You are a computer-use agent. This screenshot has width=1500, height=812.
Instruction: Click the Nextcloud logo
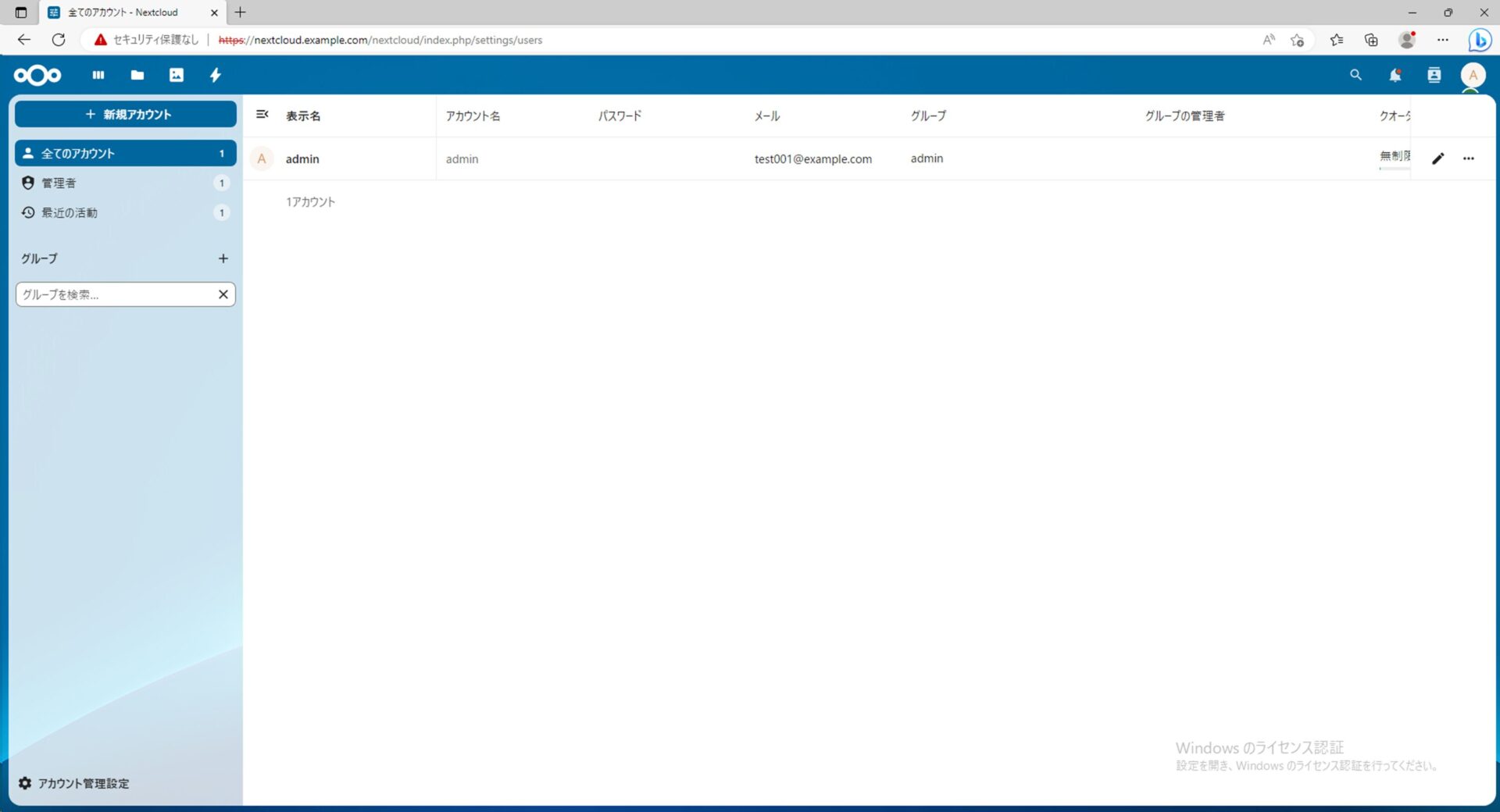coord(37,75)
